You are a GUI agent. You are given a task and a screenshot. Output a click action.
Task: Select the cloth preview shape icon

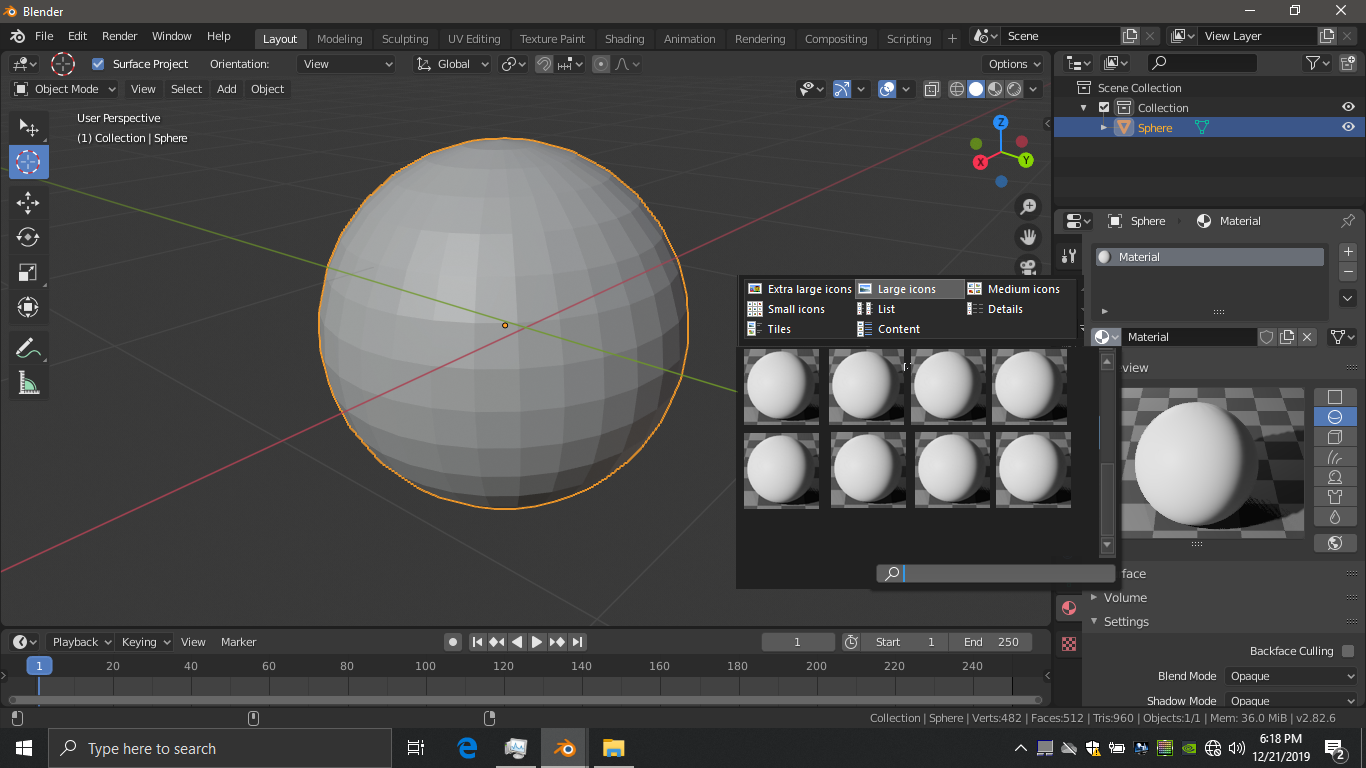coord(1335,497)
